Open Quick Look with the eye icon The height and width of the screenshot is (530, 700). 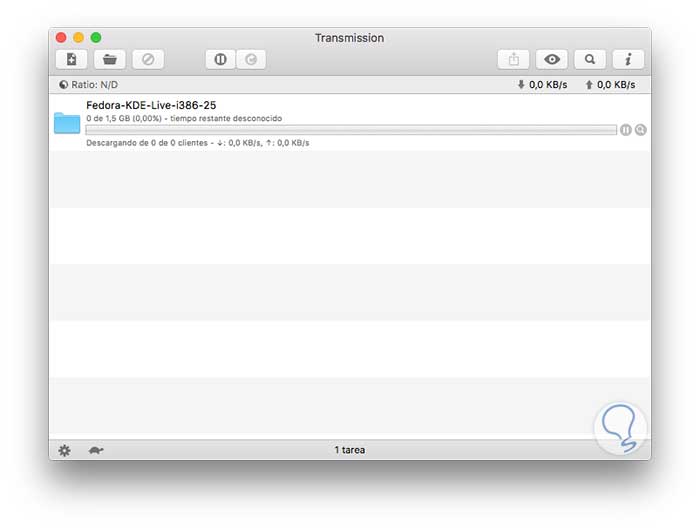[x=552, y=59]
